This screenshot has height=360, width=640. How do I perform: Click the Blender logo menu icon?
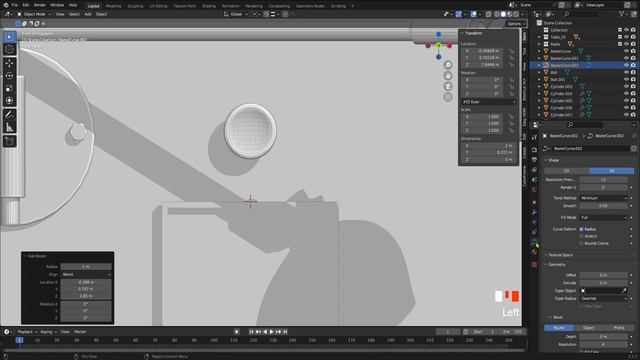coord(6,5)
